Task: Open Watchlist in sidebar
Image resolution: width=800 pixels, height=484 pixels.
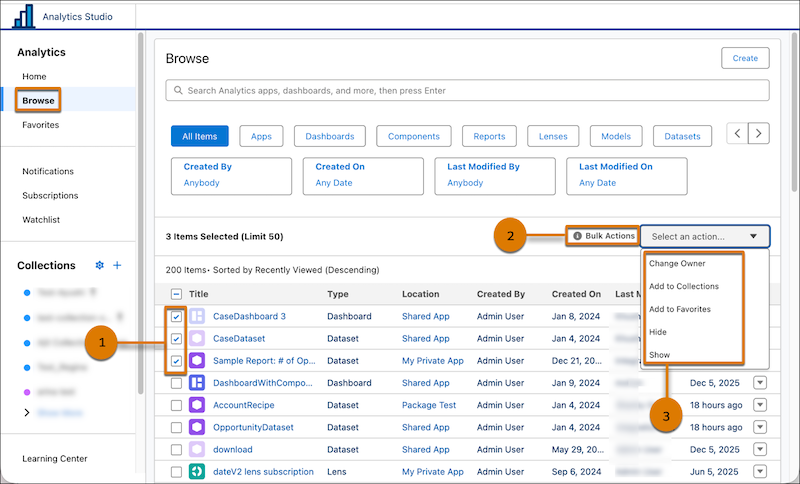Action: (x=41, y=220)
